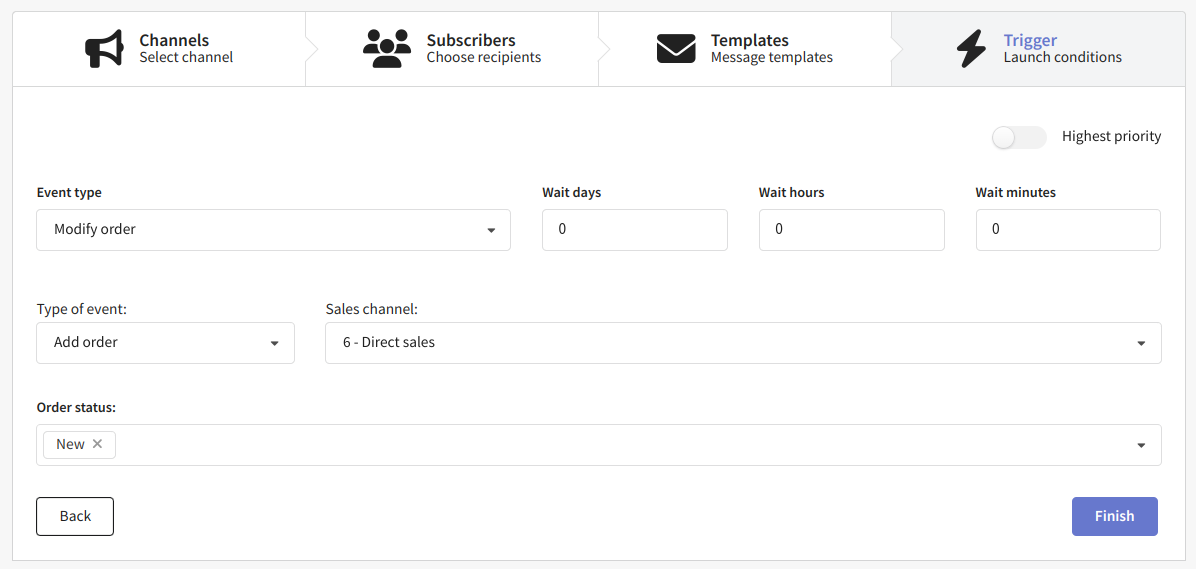
Task: Click the New status tag label
Action: click(x=70, y=444)
